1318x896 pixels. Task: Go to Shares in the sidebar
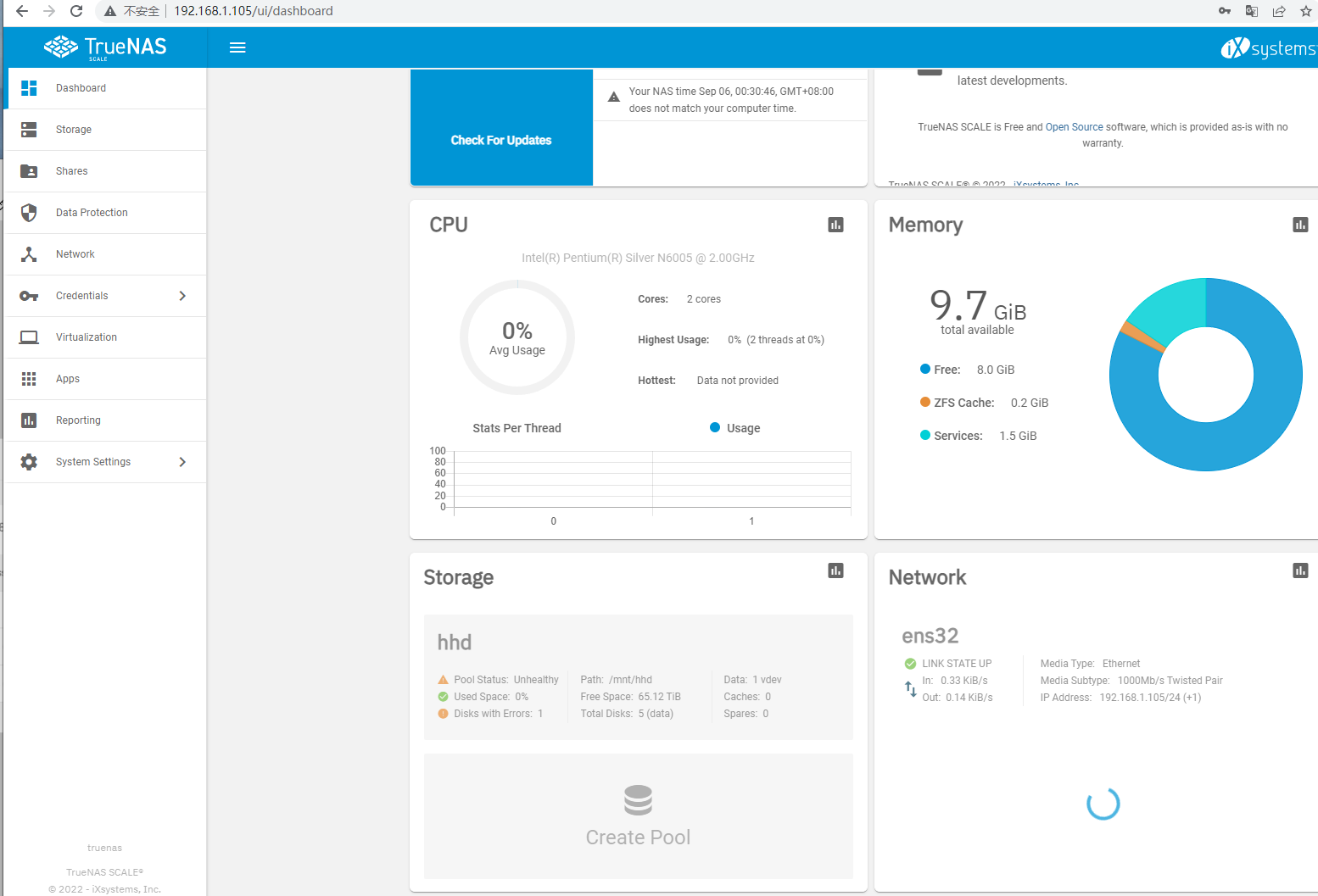tap(106, 171)
